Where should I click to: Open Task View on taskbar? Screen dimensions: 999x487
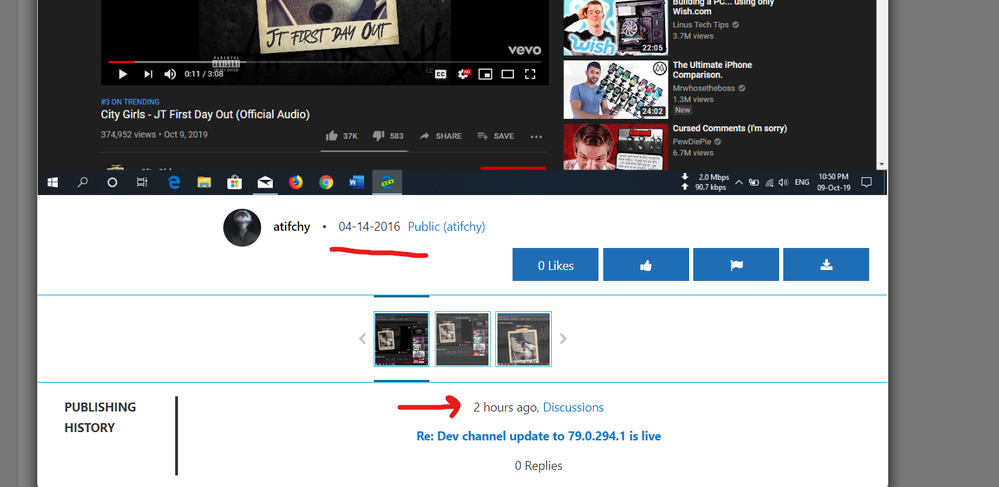(142, 182)
